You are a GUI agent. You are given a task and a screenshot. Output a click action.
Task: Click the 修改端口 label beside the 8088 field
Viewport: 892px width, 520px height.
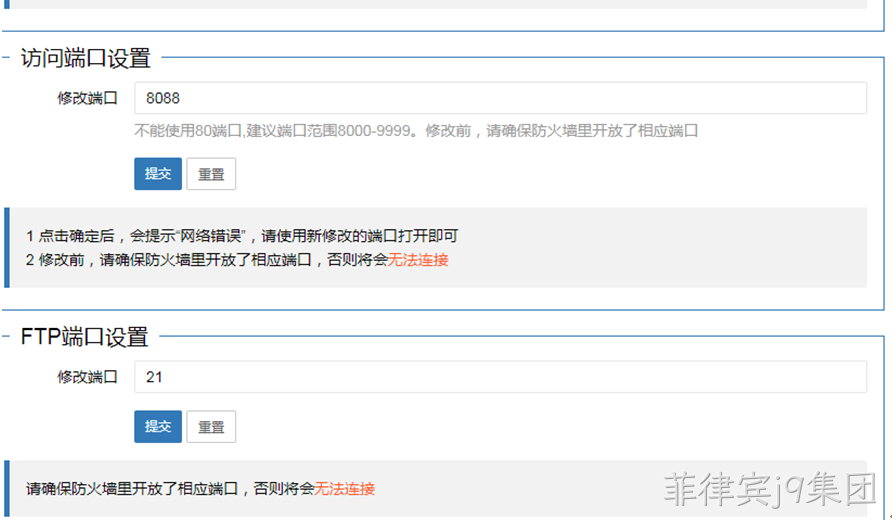tap(87, 98)
